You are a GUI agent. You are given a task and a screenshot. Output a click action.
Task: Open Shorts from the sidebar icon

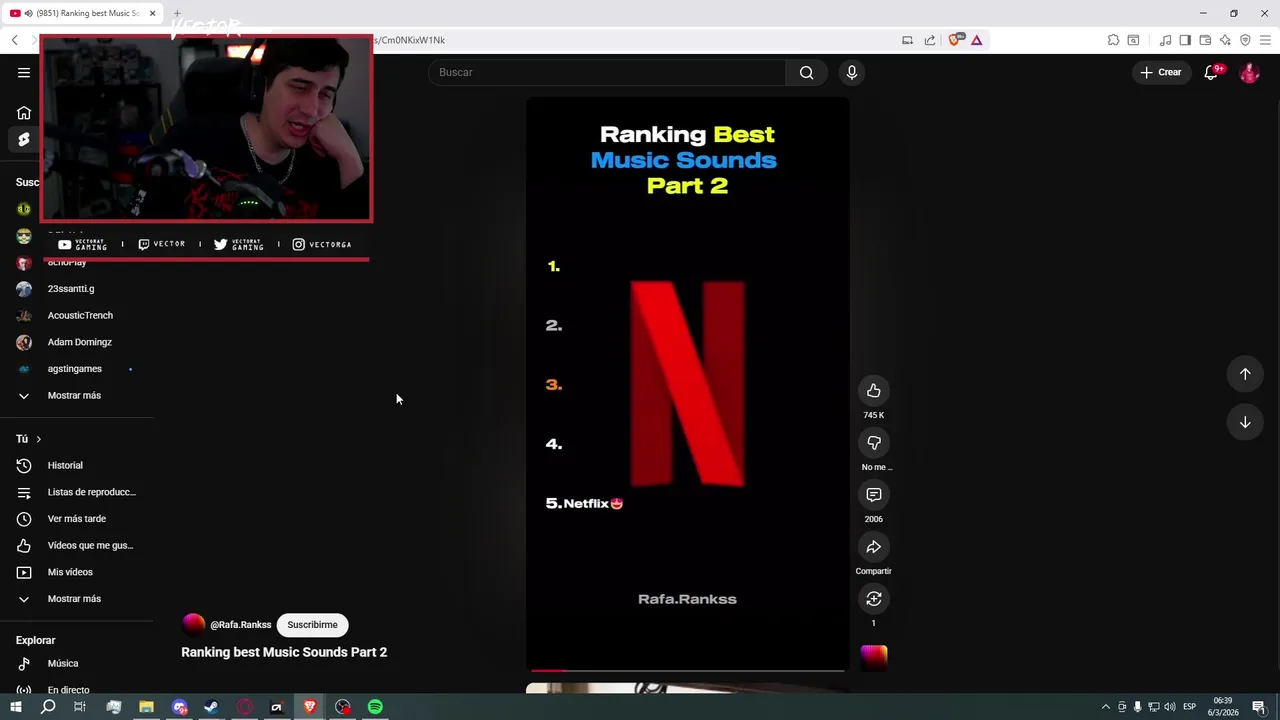[24, 139]
